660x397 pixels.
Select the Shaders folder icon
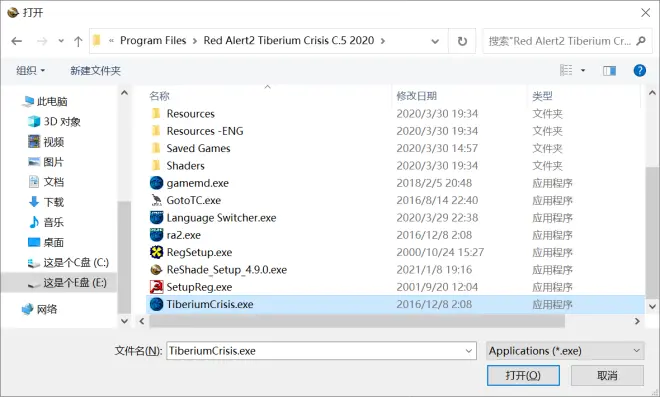(156, 165)
